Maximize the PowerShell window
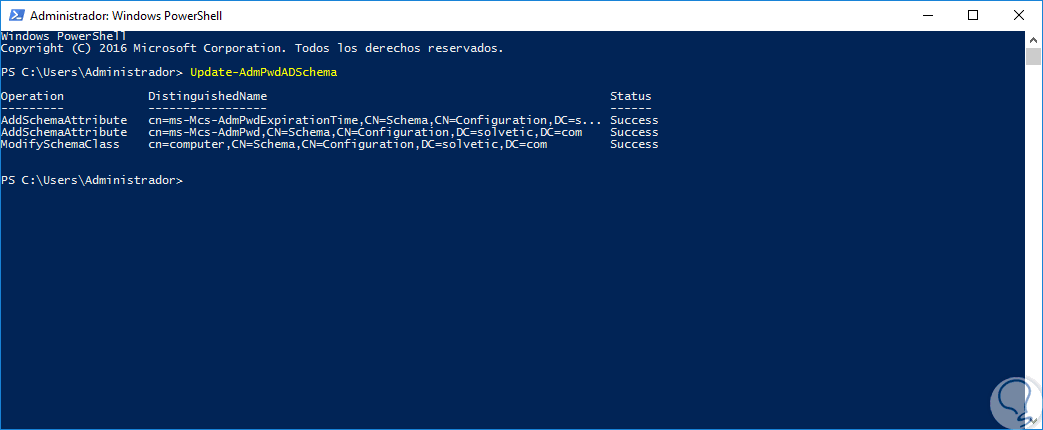 tap(974, 16)
